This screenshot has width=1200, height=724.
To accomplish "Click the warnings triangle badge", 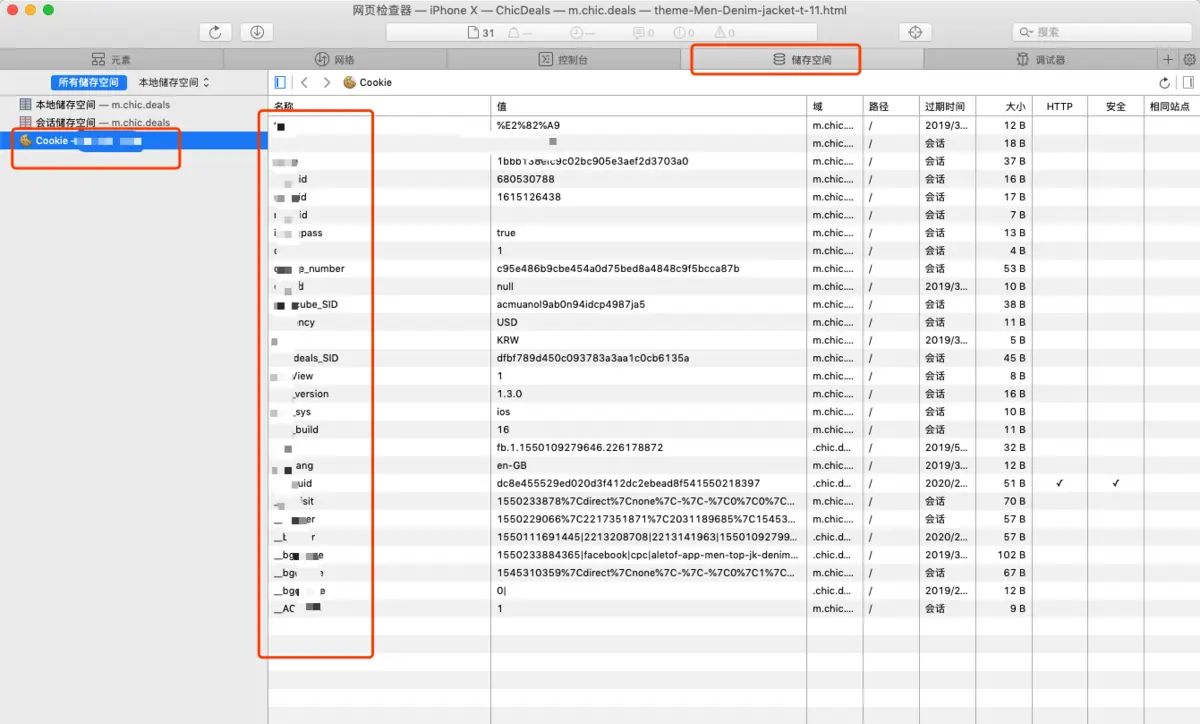I will 722,32.
